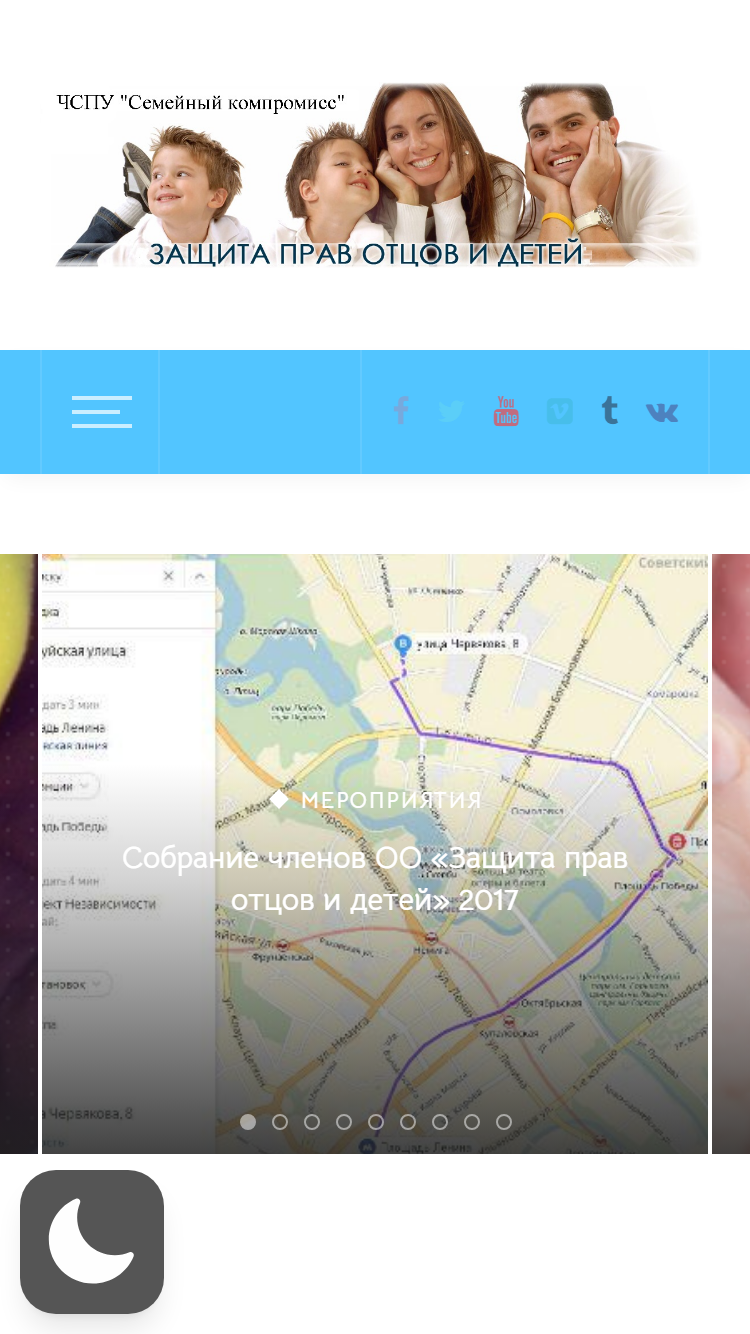Select the first slider dot
The height and width of the screenshot is (1334, 750).
248,1122
